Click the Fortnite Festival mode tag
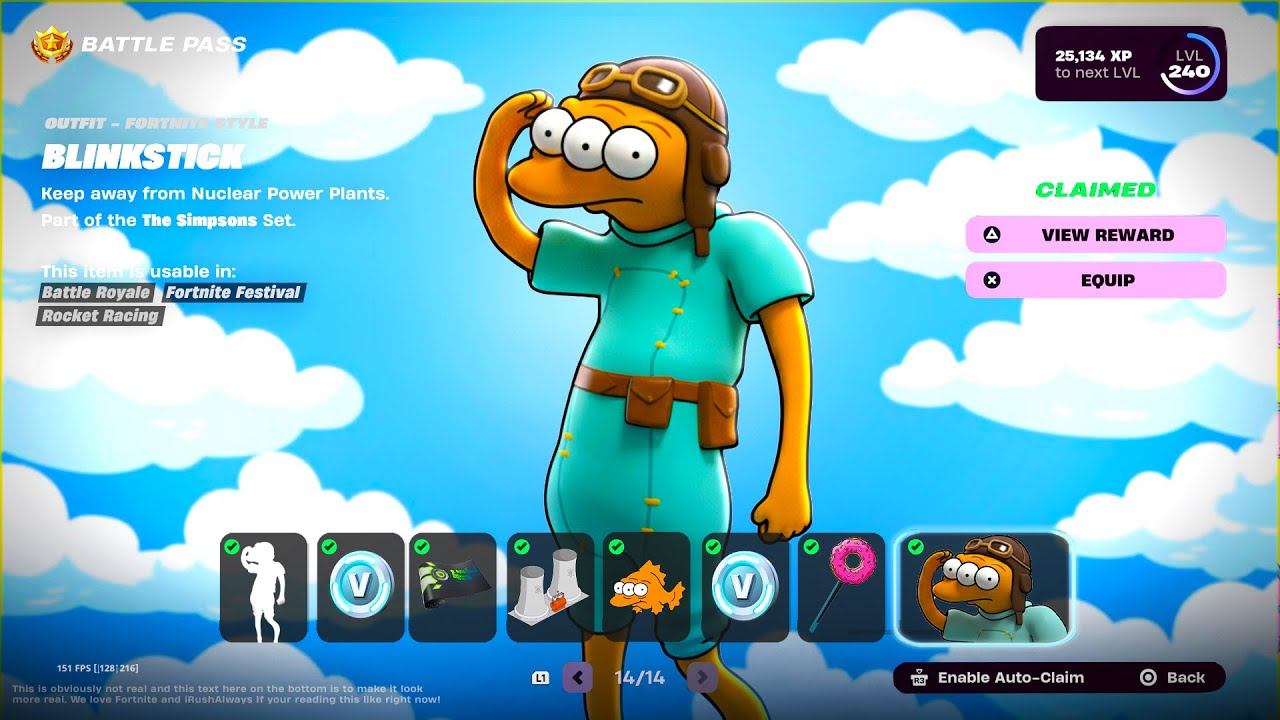 tap(233, 293)
